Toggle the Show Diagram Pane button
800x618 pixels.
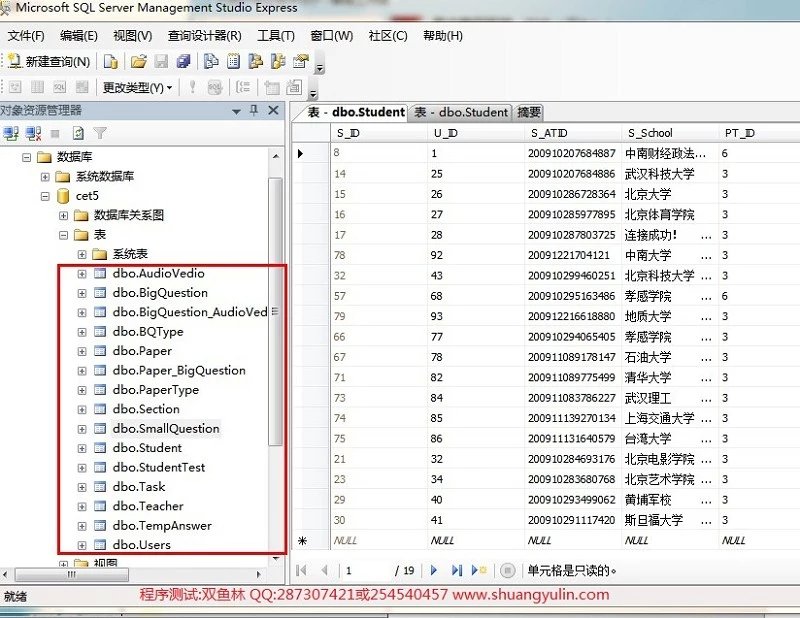15,87
